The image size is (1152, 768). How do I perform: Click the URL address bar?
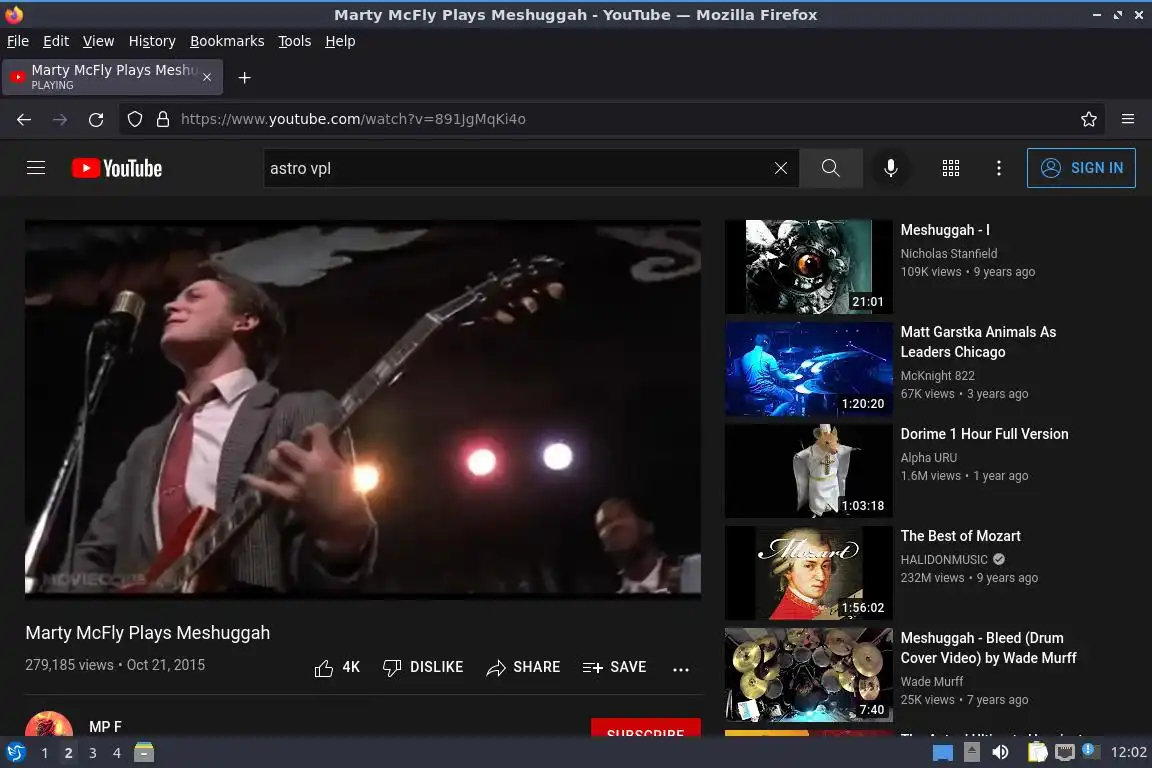[x=610, y=119]
